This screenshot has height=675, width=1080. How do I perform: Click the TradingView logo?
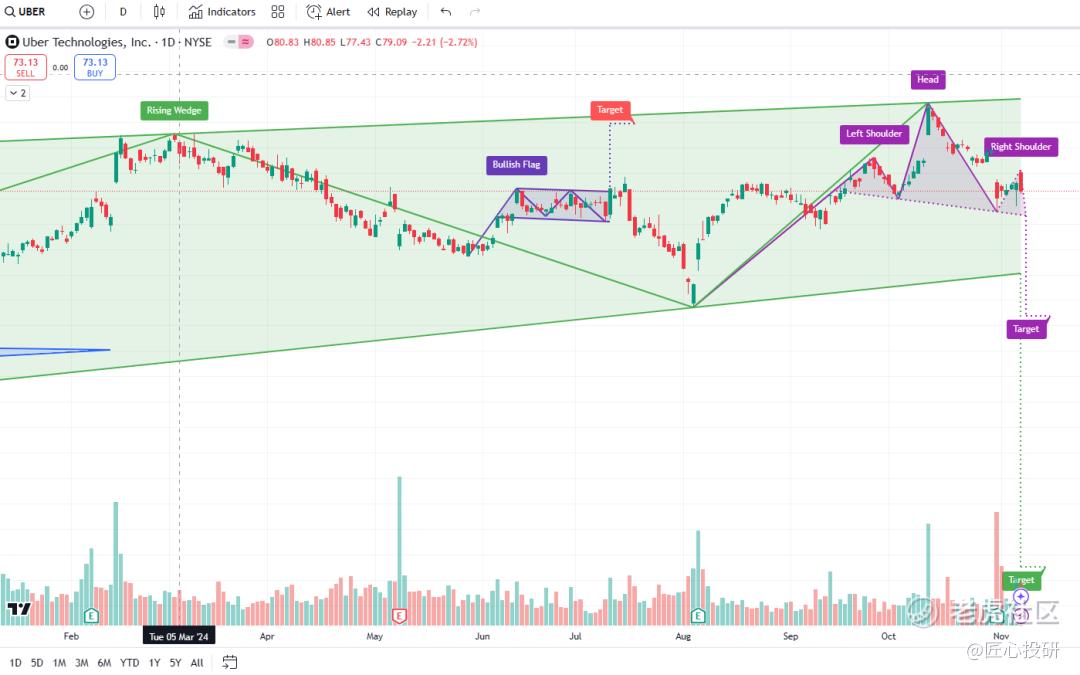[19, 609]
